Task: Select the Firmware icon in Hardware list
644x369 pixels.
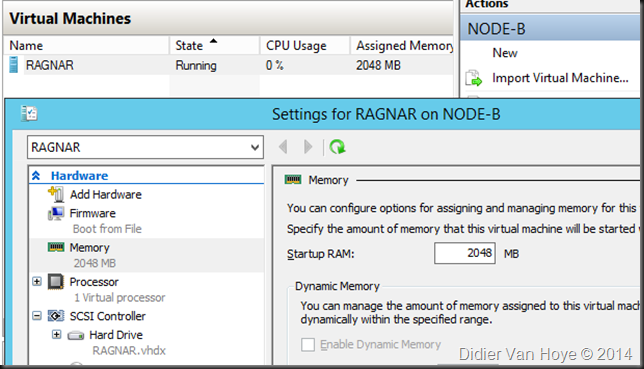Action: [x=56, y=214]
